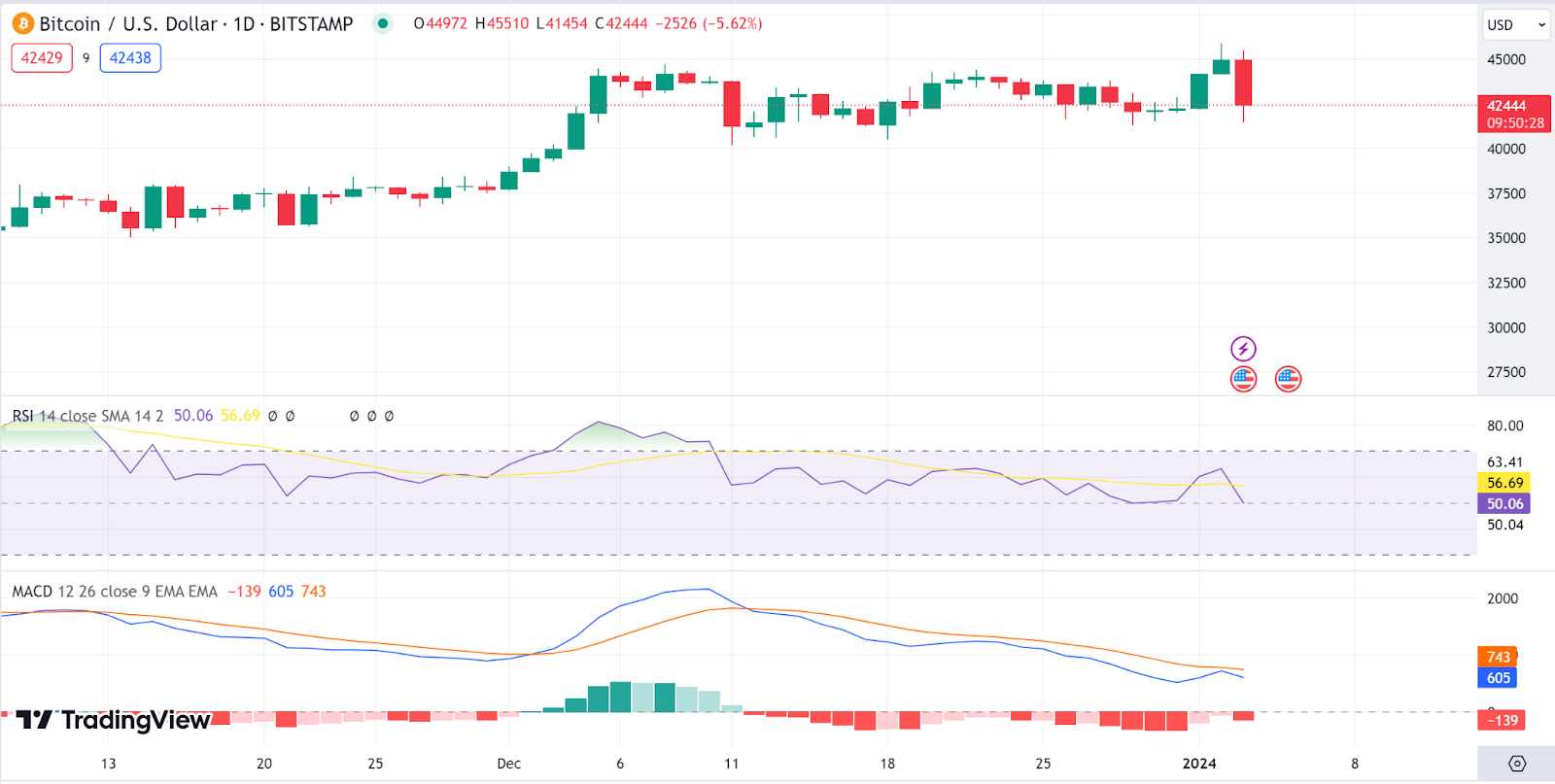The width and height of the screenshot is (1555, 784).
Task: Click the Bitcoin logo icon
Action: [22, 24]
